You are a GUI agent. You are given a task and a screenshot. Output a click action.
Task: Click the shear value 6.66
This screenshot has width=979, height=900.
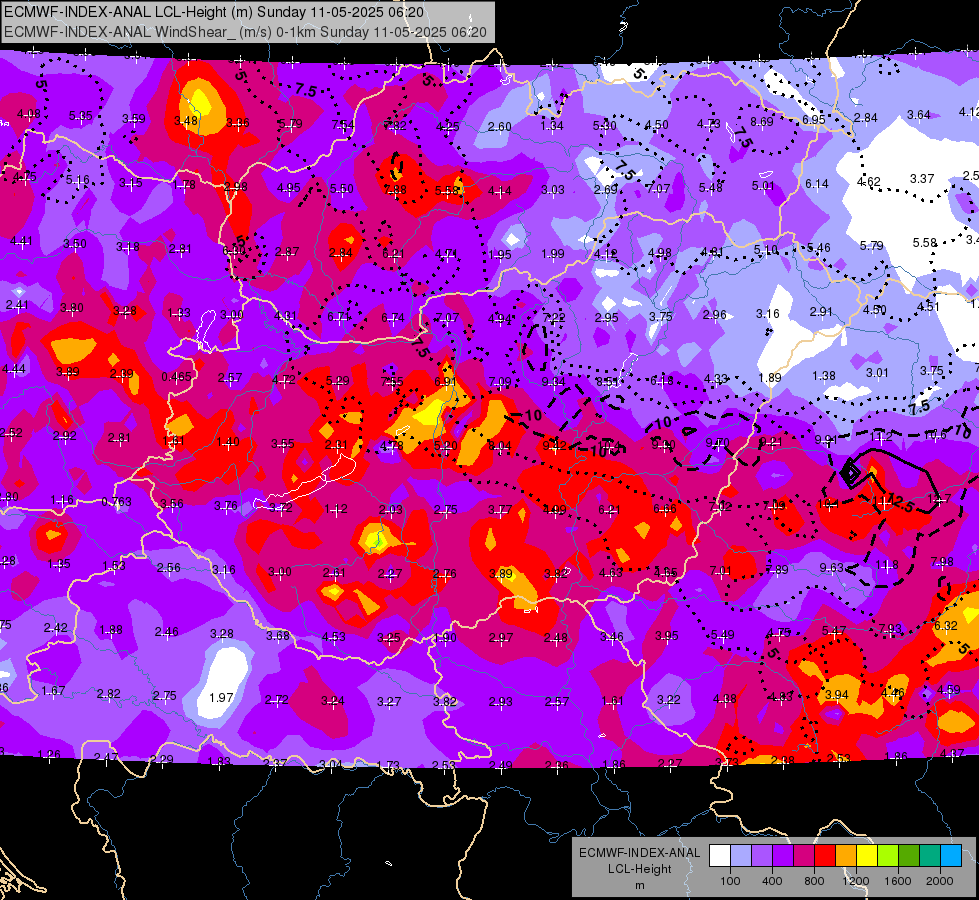pos(665,508)
